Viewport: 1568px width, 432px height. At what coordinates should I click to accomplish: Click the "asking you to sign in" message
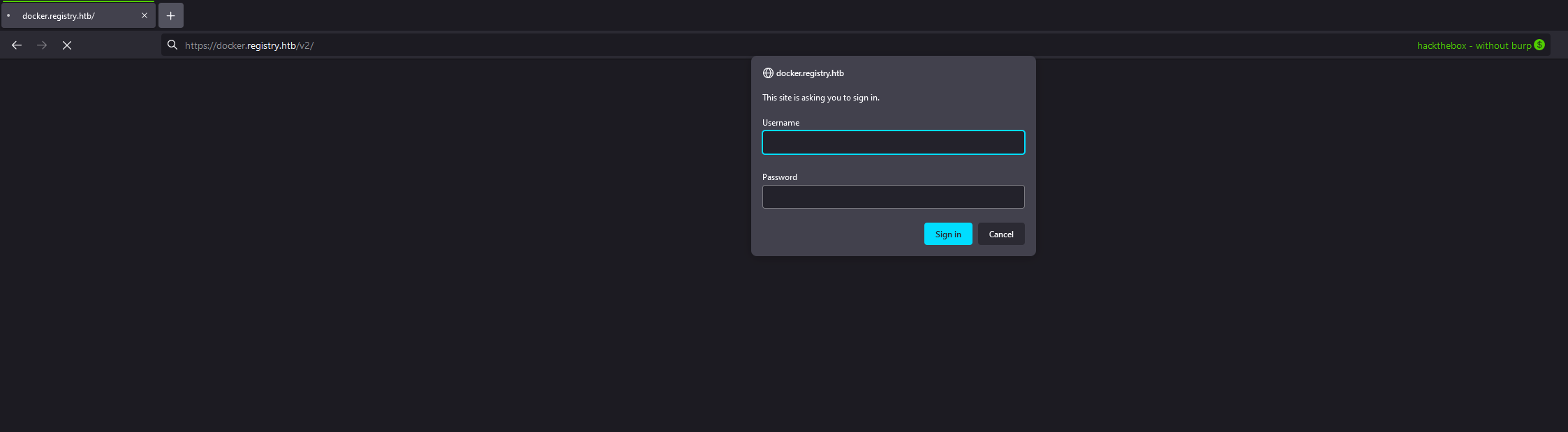(x=820, y=98)
